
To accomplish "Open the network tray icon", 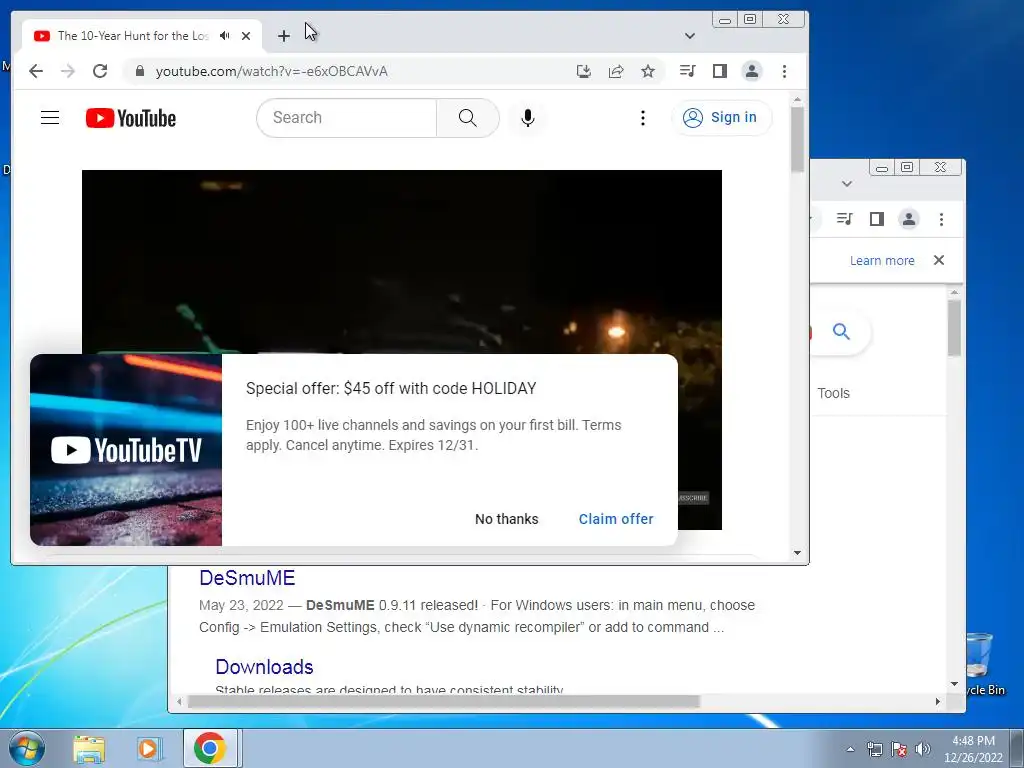I will tap(874, 749).
